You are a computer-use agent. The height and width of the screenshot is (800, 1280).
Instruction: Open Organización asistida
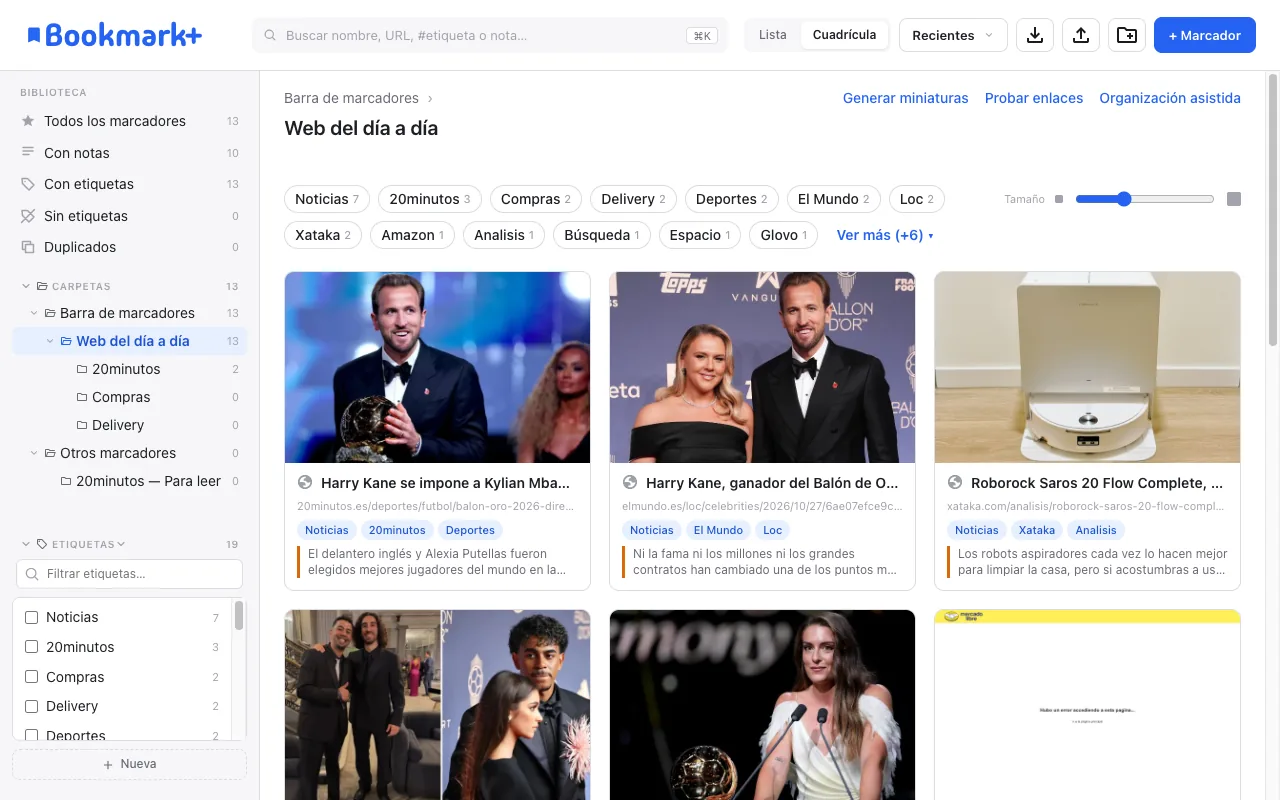click(1170, 98)
